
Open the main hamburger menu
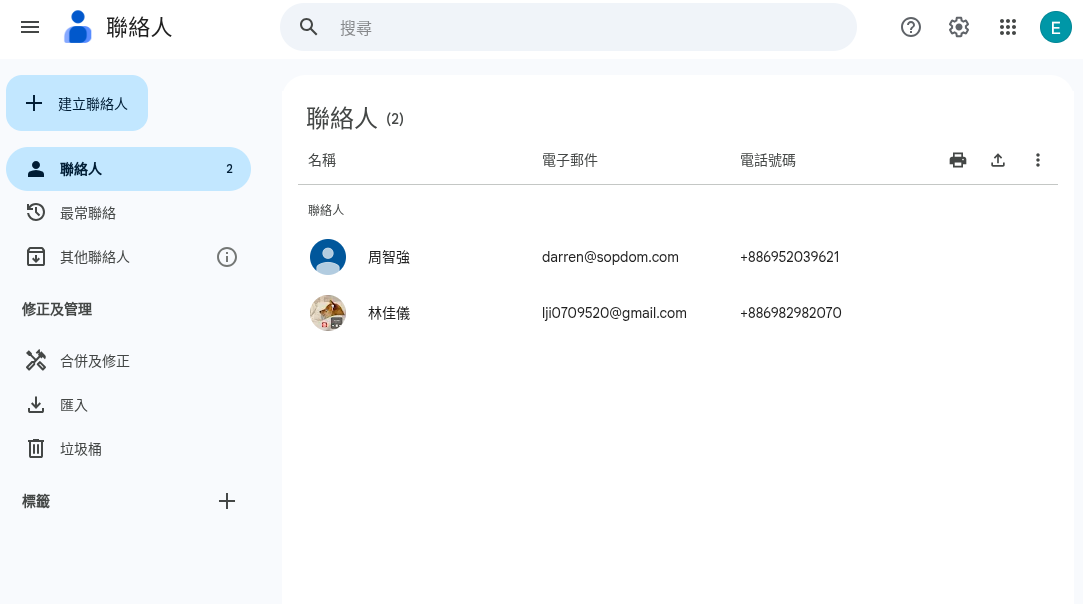pyautogui.click(x=30, y=27)
